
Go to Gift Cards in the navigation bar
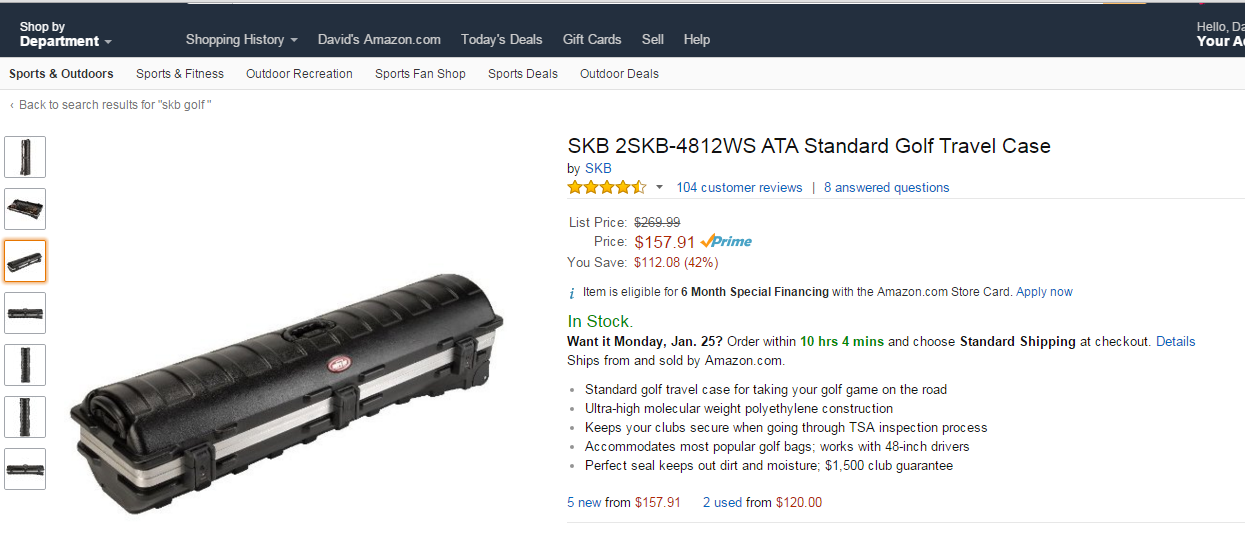pos(592,40)
